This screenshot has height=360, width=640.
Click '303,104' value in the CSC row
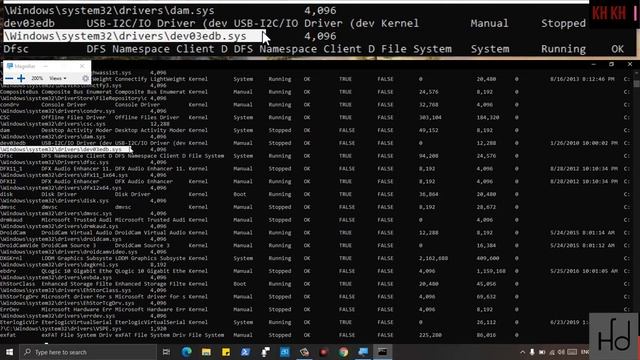(x=429, y=118)
